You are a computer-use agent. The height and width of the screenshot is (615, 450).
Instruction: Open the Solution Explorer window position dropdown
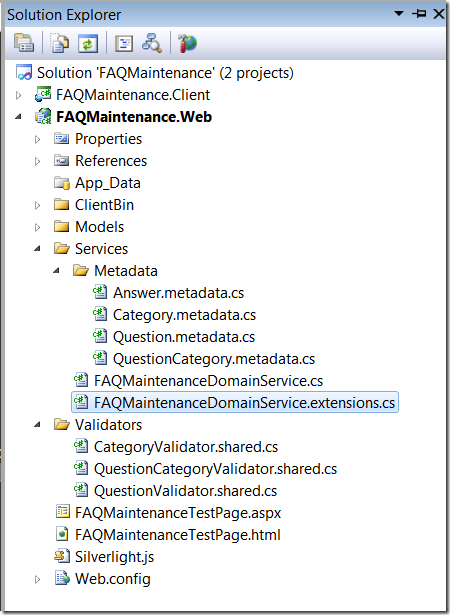click(x=399, y=14)
